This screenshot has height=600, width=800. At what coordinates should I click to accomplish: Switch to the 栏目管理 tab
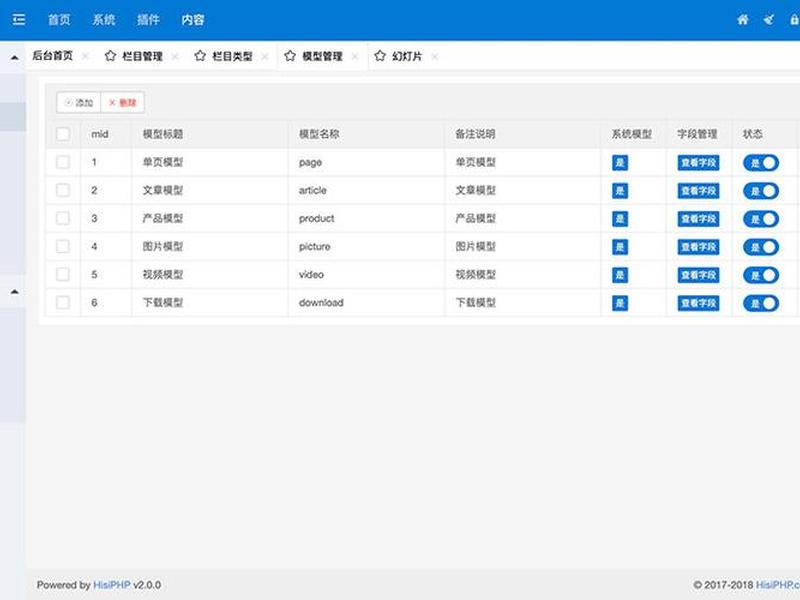142,56
